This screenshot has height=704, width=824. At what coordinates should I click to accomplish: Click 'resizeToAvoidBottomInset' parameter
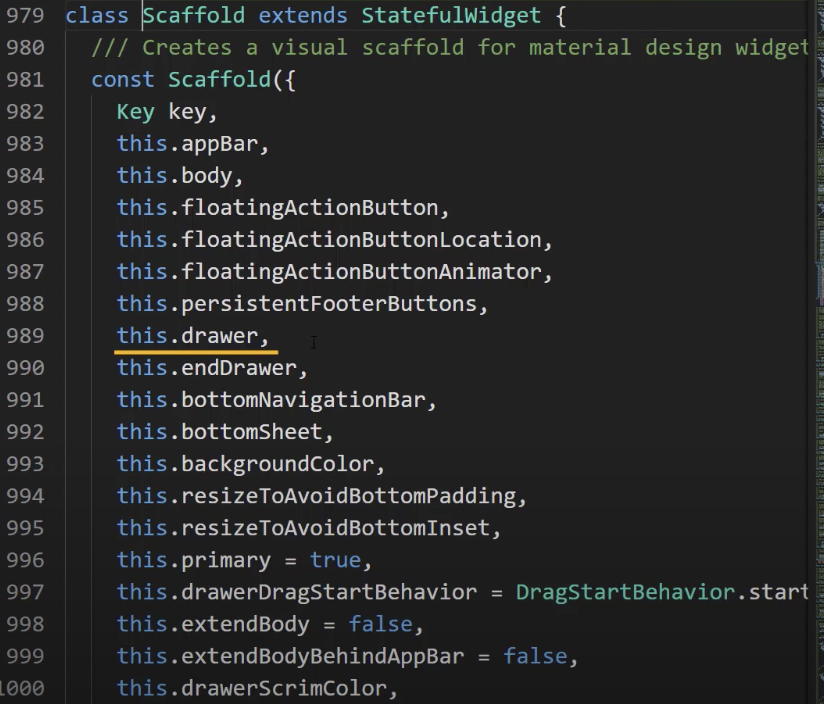(335, 529)
